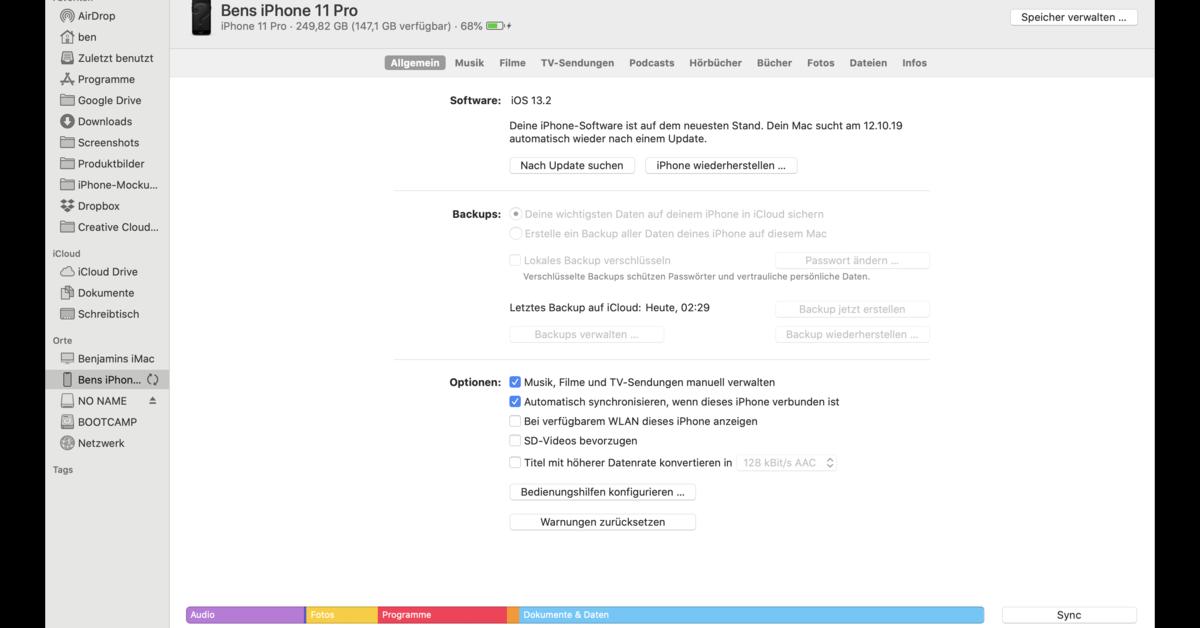The height and width of the screenshot is (628, 1200).
Task: Click the blue Dokumente & Daten segment
Action: (751, 615)
